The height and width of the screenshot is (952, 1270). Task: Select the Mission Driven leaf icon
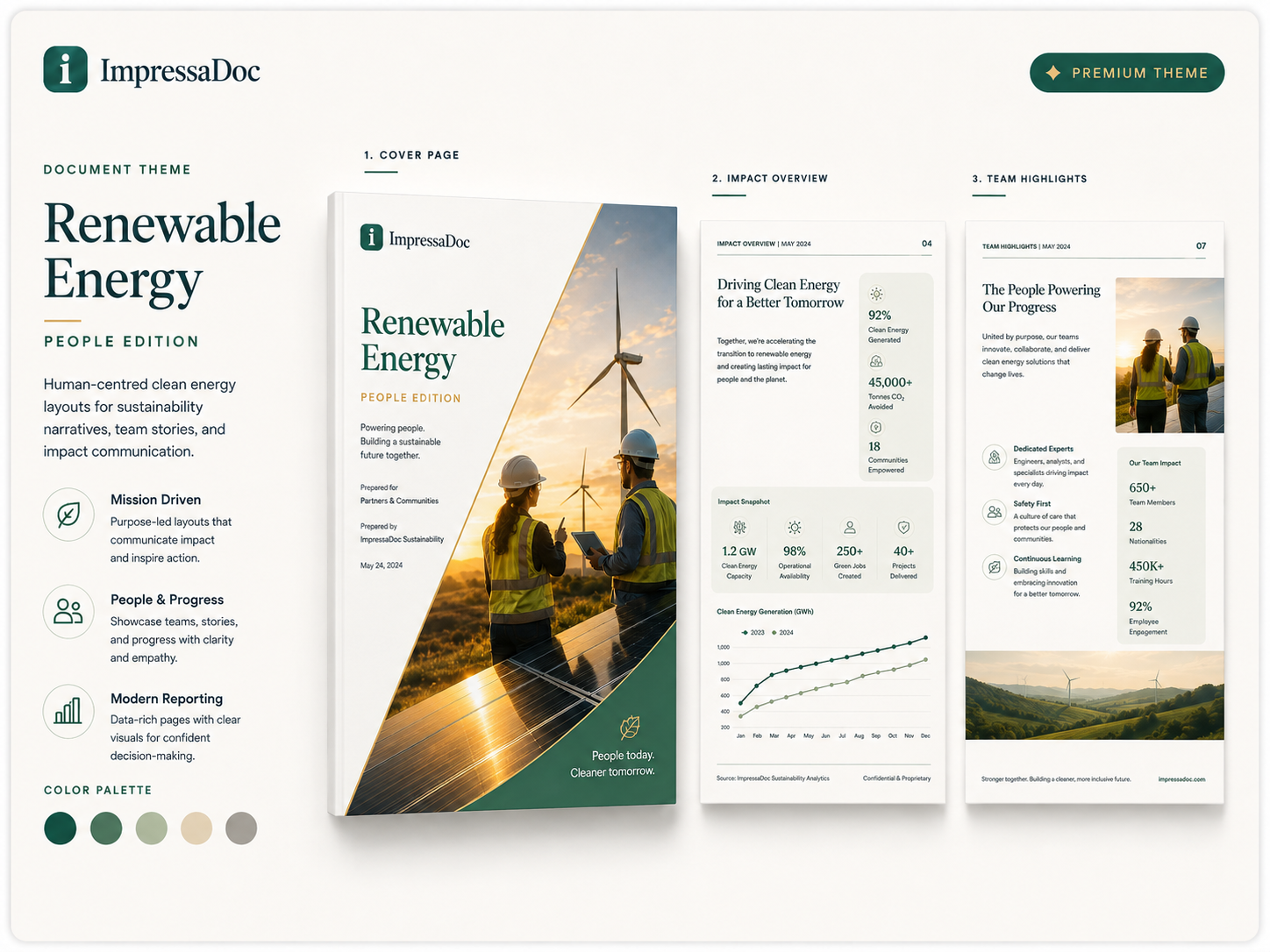click(68, 515)
